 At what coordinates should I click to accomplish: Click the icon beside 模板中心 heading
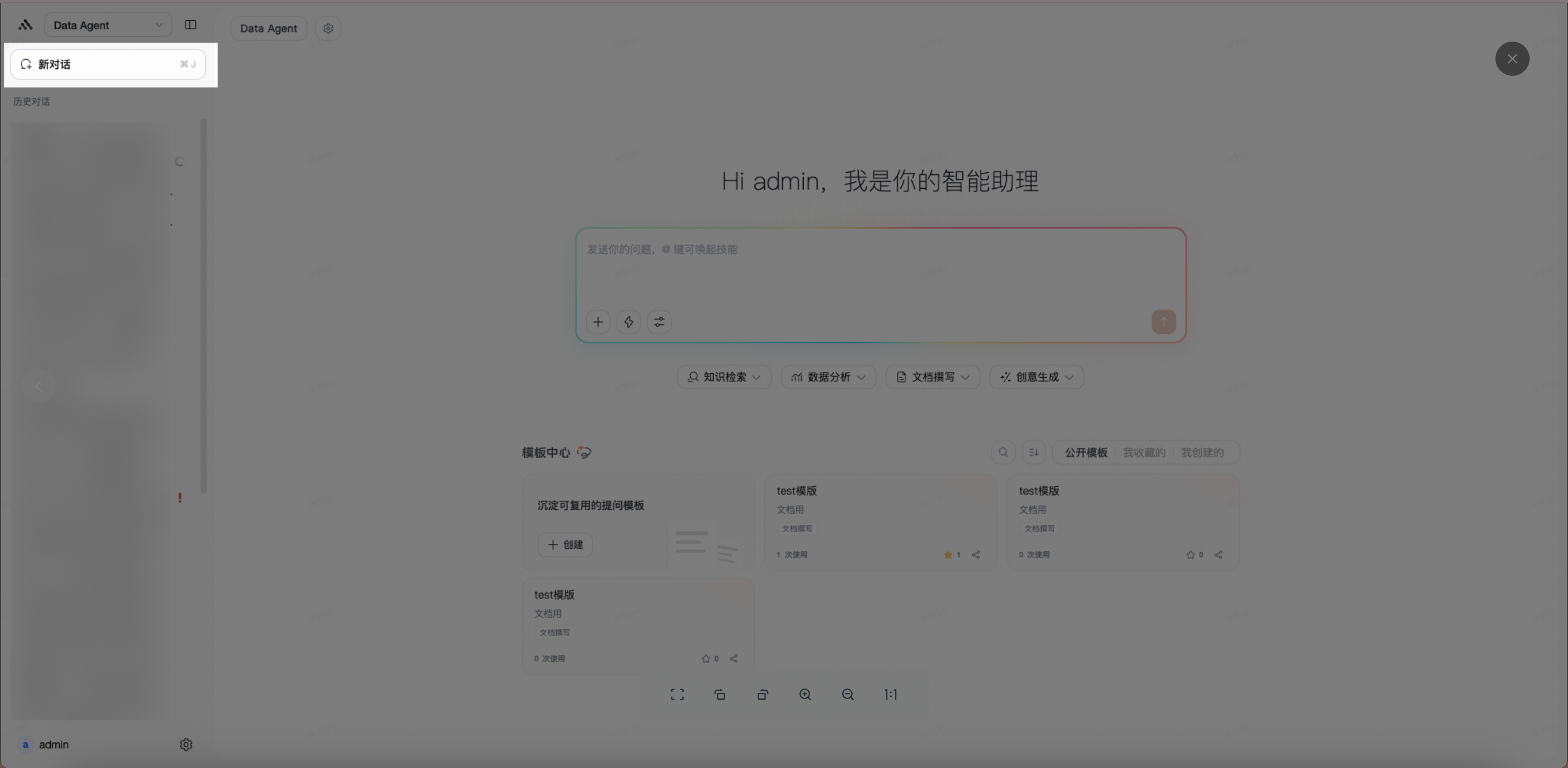[x=584, y=452]
